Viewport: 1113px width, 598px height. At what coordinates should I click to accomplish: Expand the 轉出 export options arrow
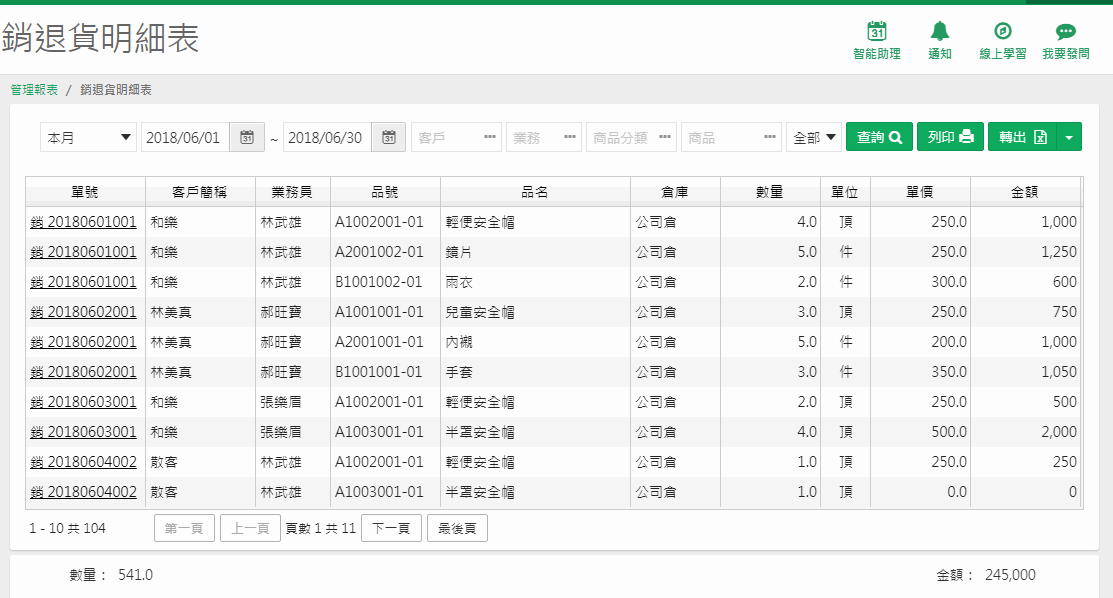1069,137
